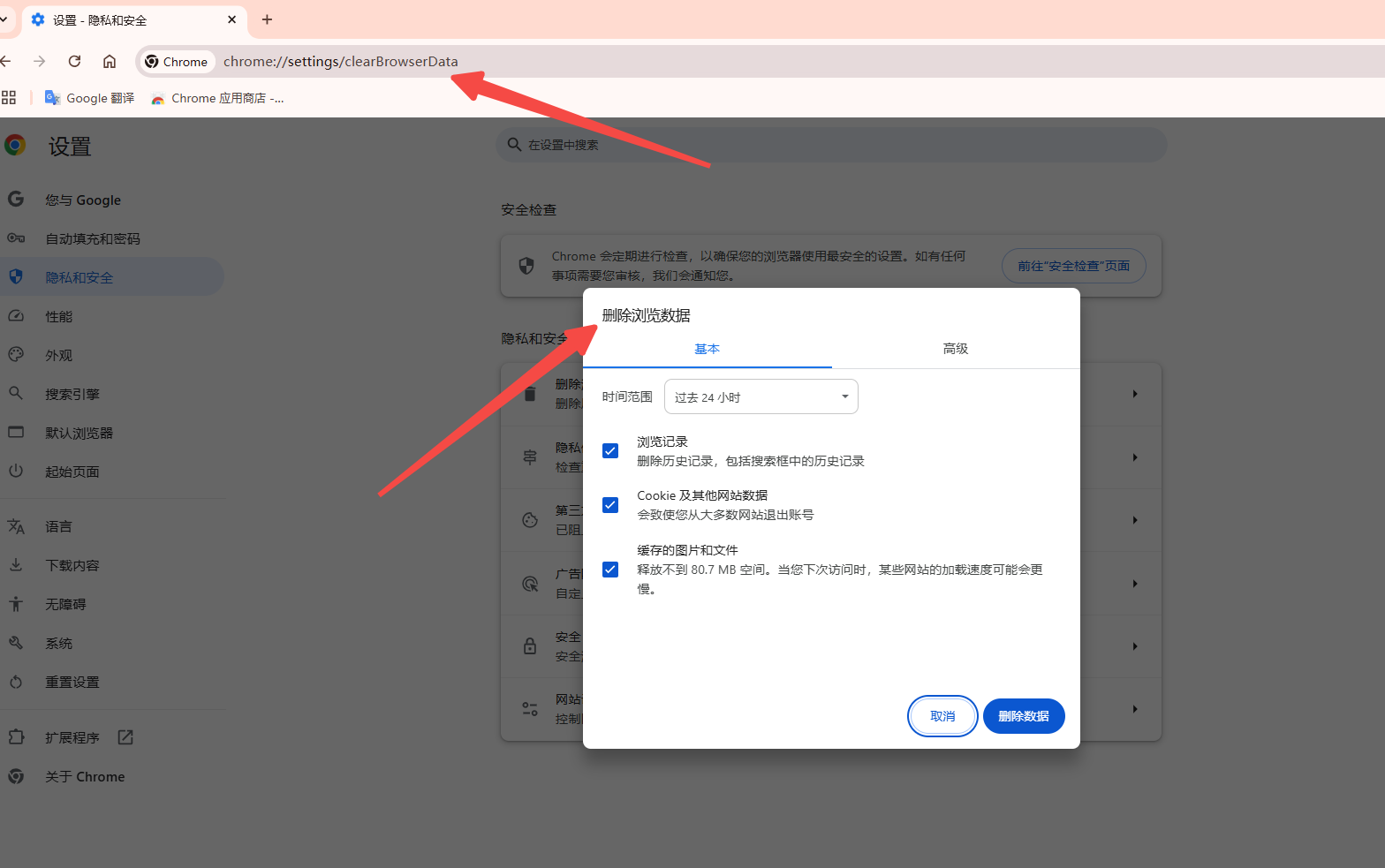Open the home page icon
This screenshot has width=1385, height=868.
coord(110,61)
